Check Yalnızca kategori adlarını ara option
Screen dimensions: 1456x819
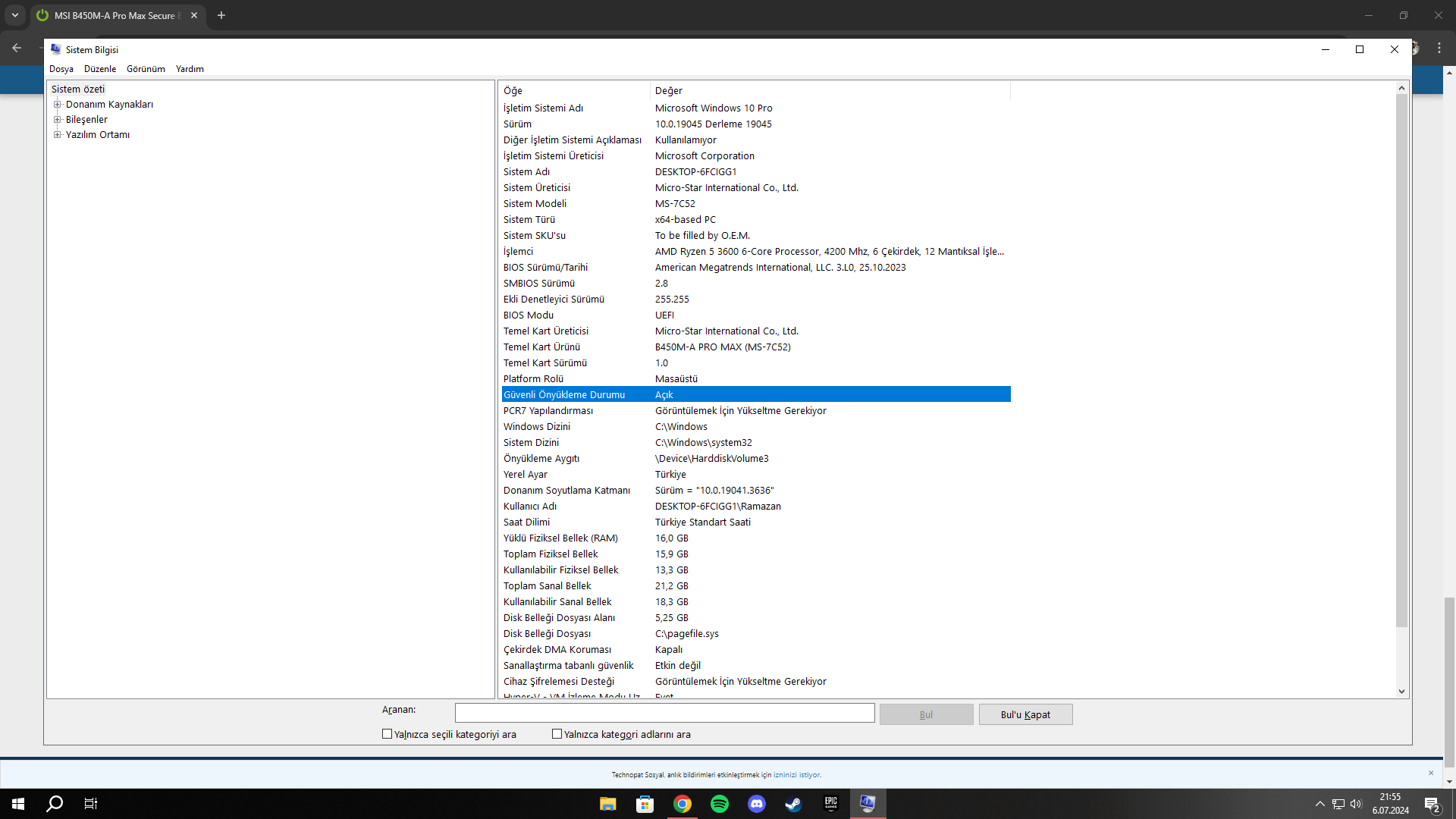557,734
